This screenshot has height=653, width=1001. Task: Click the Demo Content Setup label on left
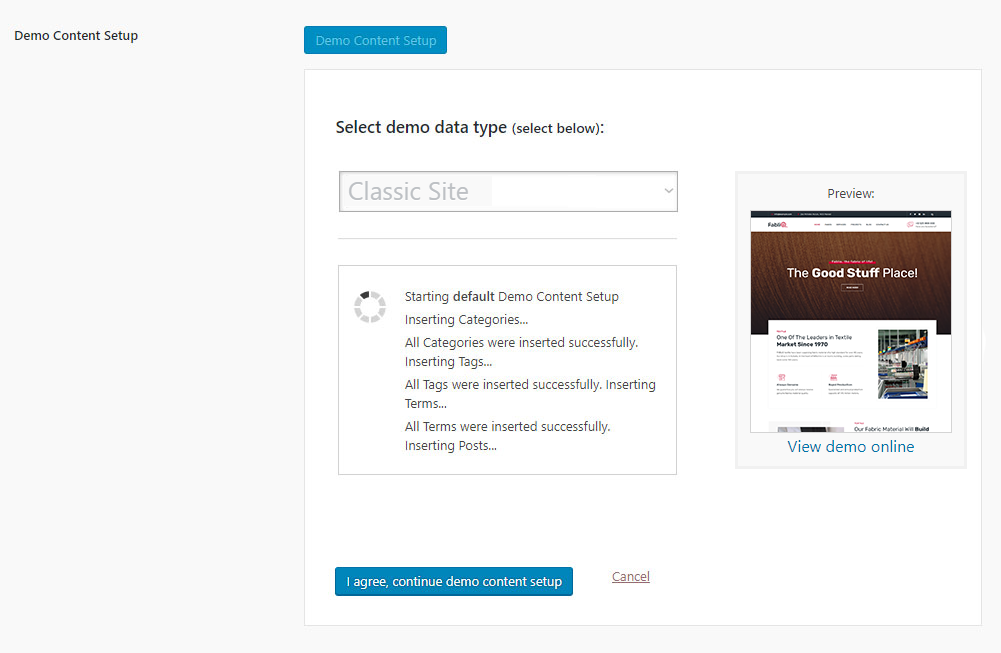76,36
